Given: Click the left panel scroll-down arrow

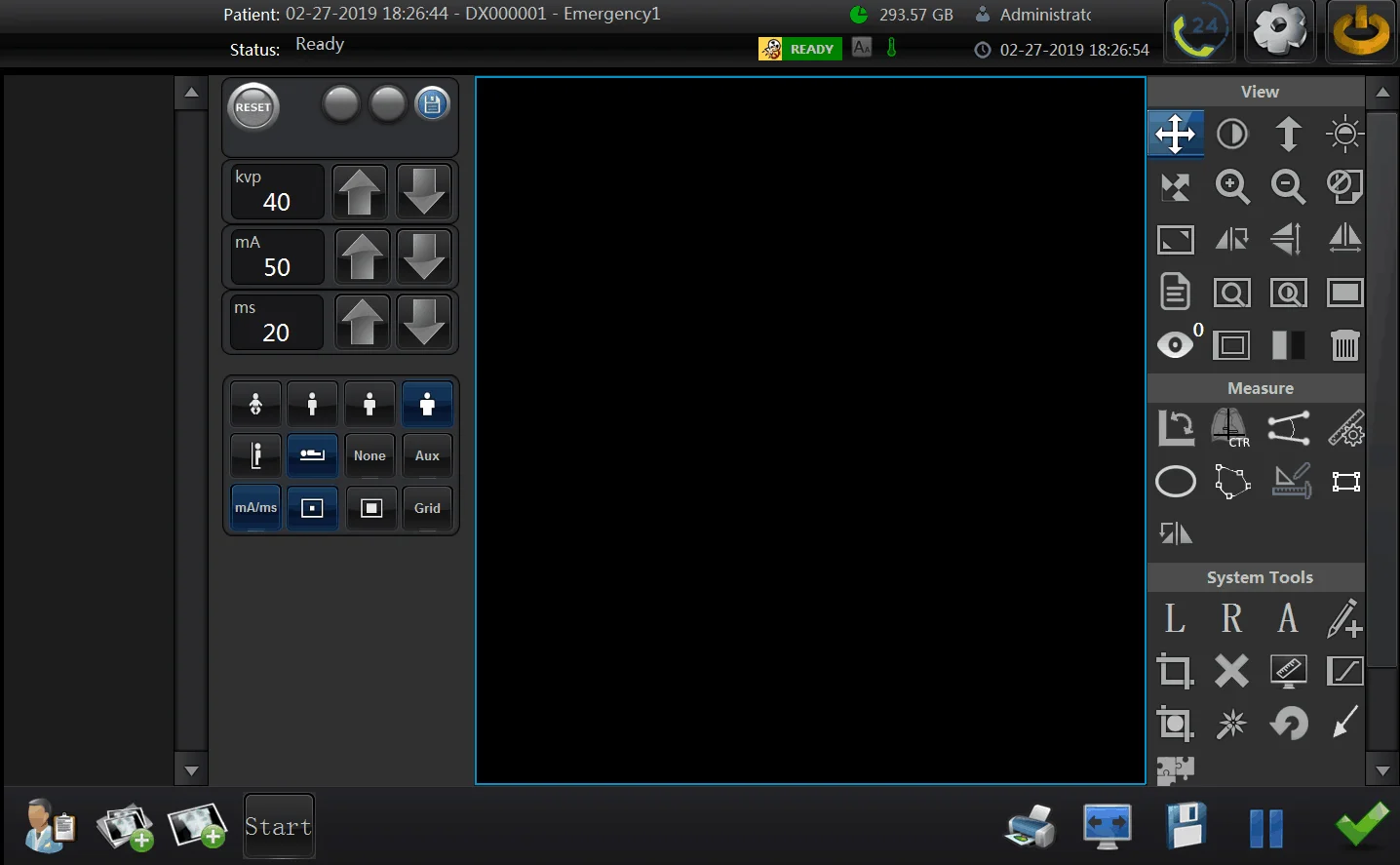Looking at the screenshot, I should [191, 770].
